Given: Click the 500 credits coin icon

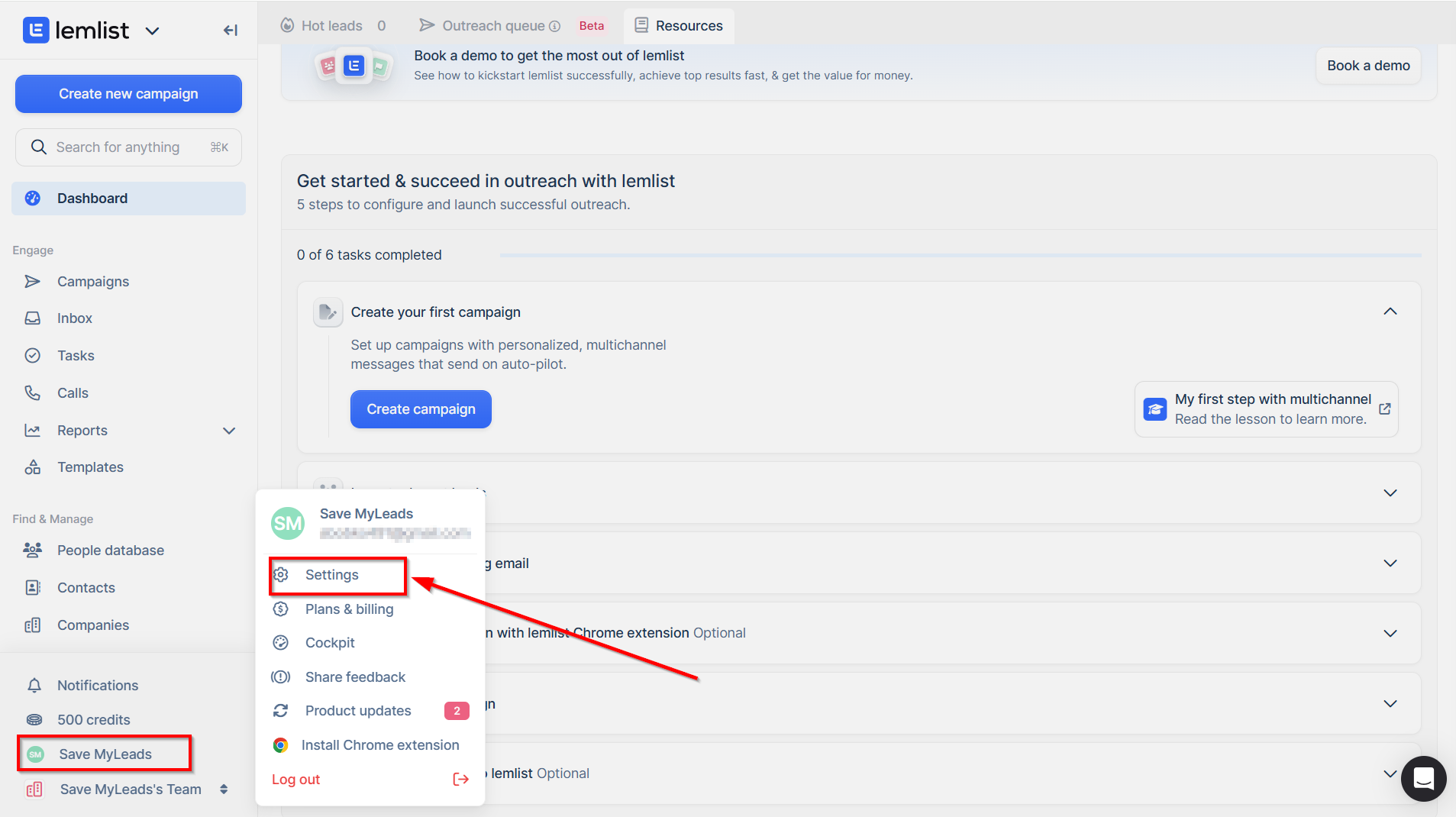Looking at the screenshot, I should point(34,720).
